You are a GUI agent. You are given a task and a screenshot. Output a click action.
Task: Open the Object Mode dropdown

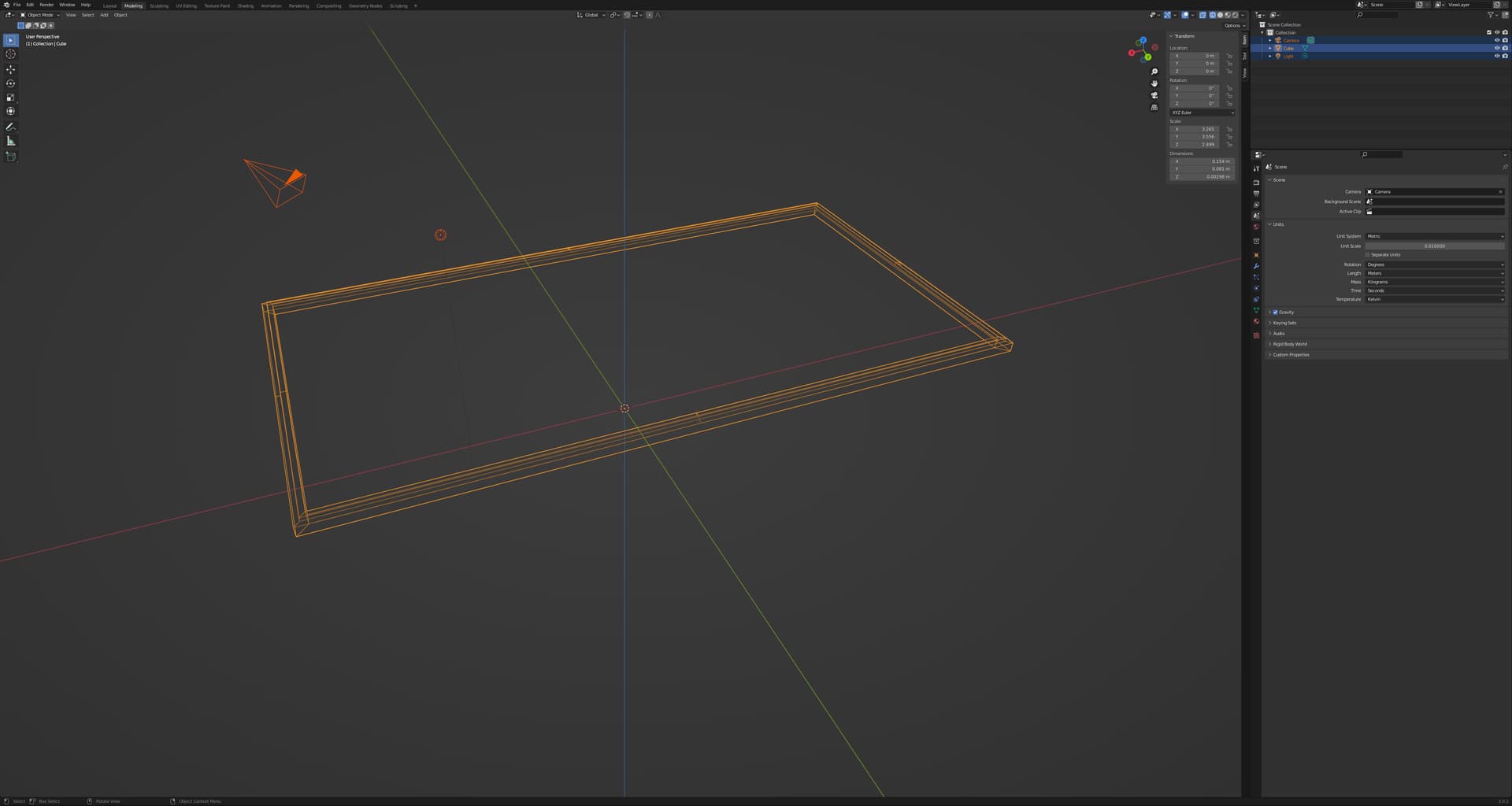click(x=39, y=15)
